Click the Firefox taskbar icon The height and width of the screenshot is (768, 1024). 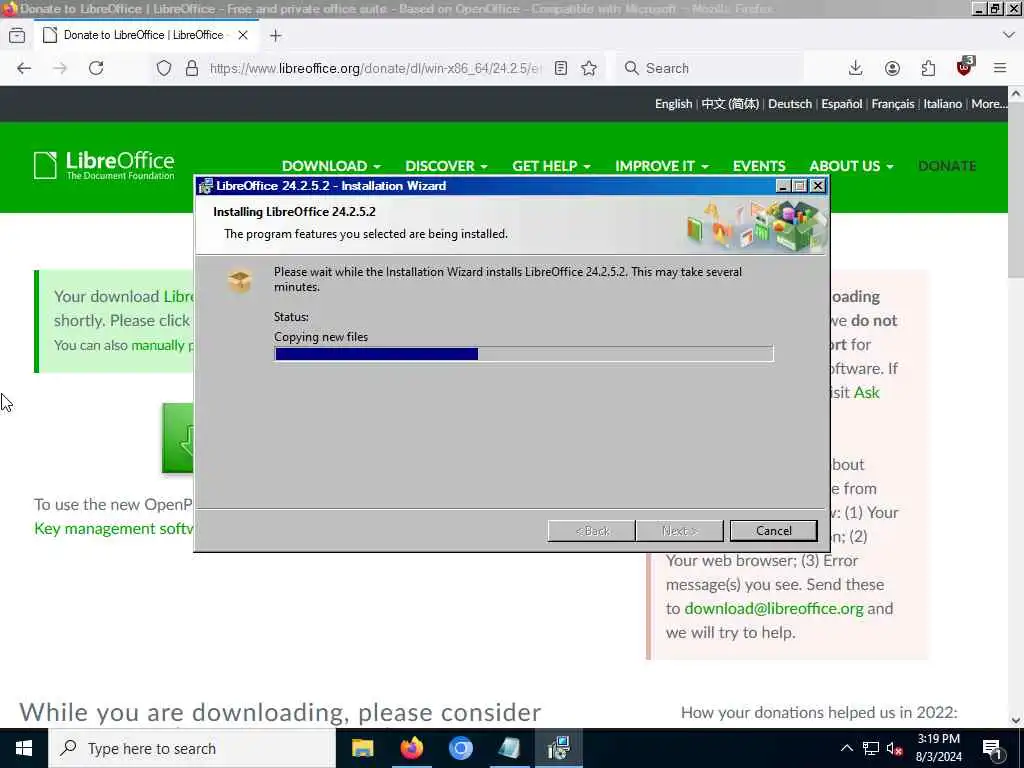[x=411, y=748]
